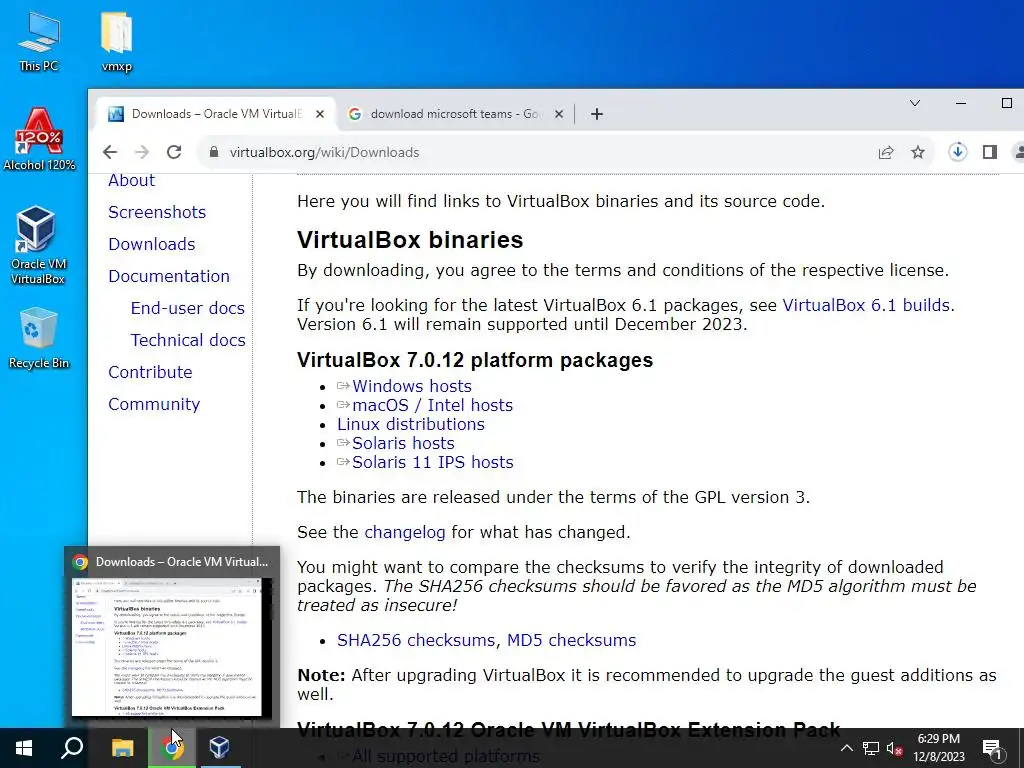Click the address bar URL

point(325,152)
